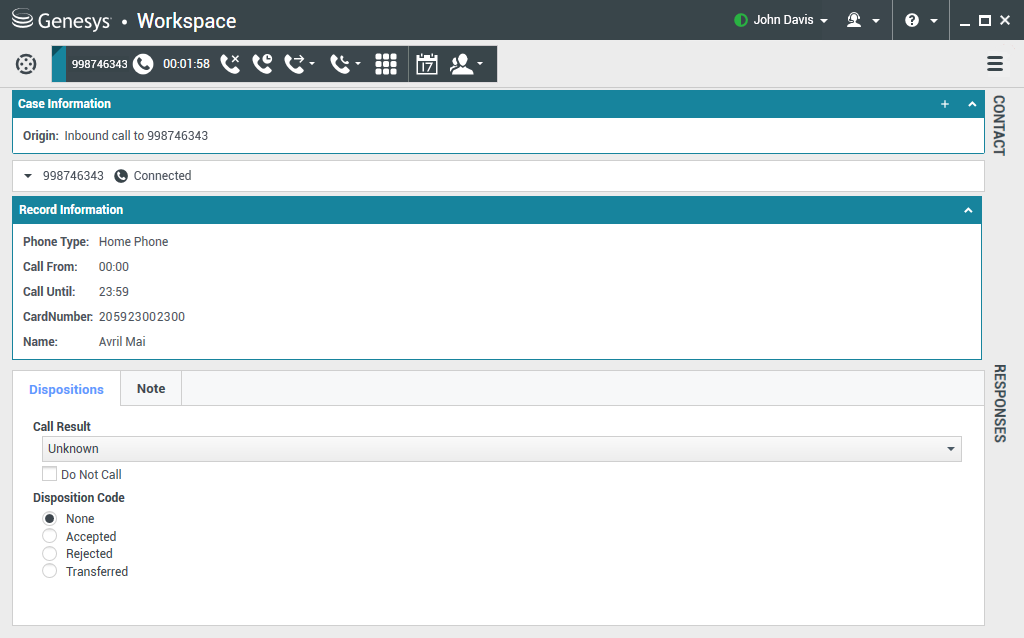1024x638 pixels.
Task: Open the dial keypad
Action: (x=386, y=63)
